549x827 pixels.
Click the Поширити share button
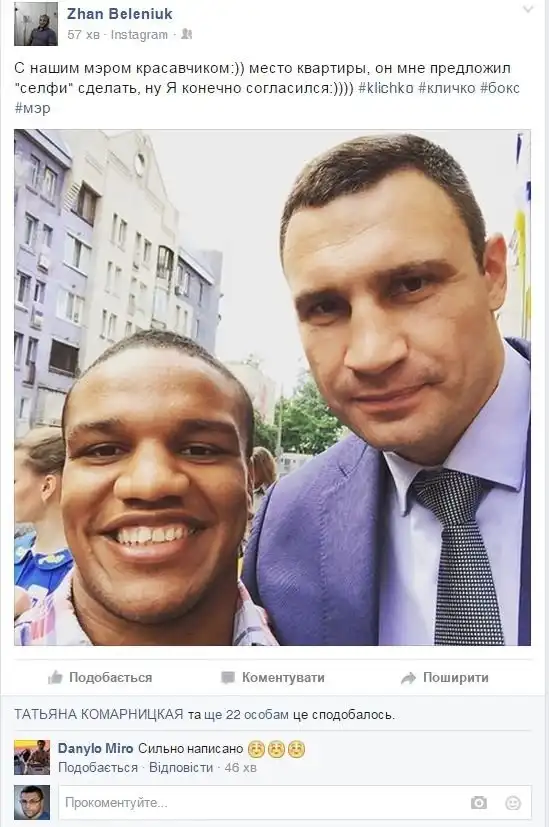445,677
